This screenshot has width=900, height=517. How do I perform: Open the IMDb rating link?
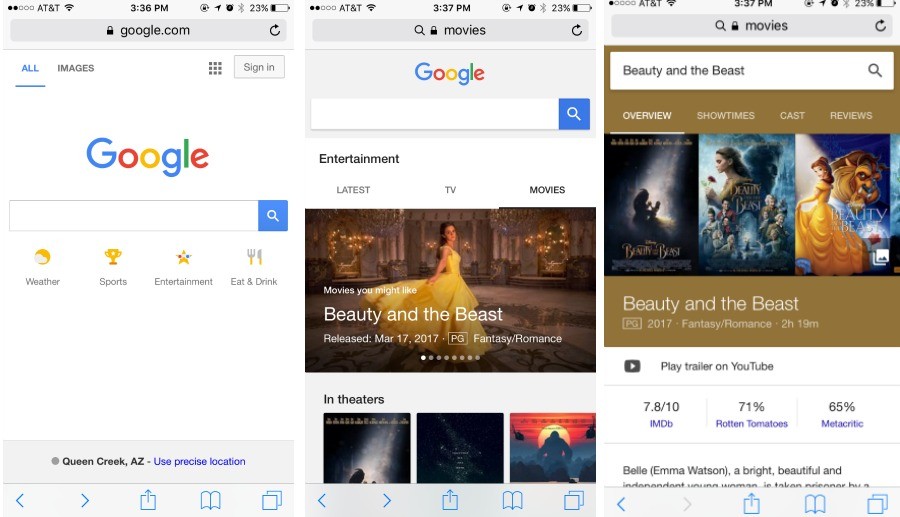tap(661, 423)
